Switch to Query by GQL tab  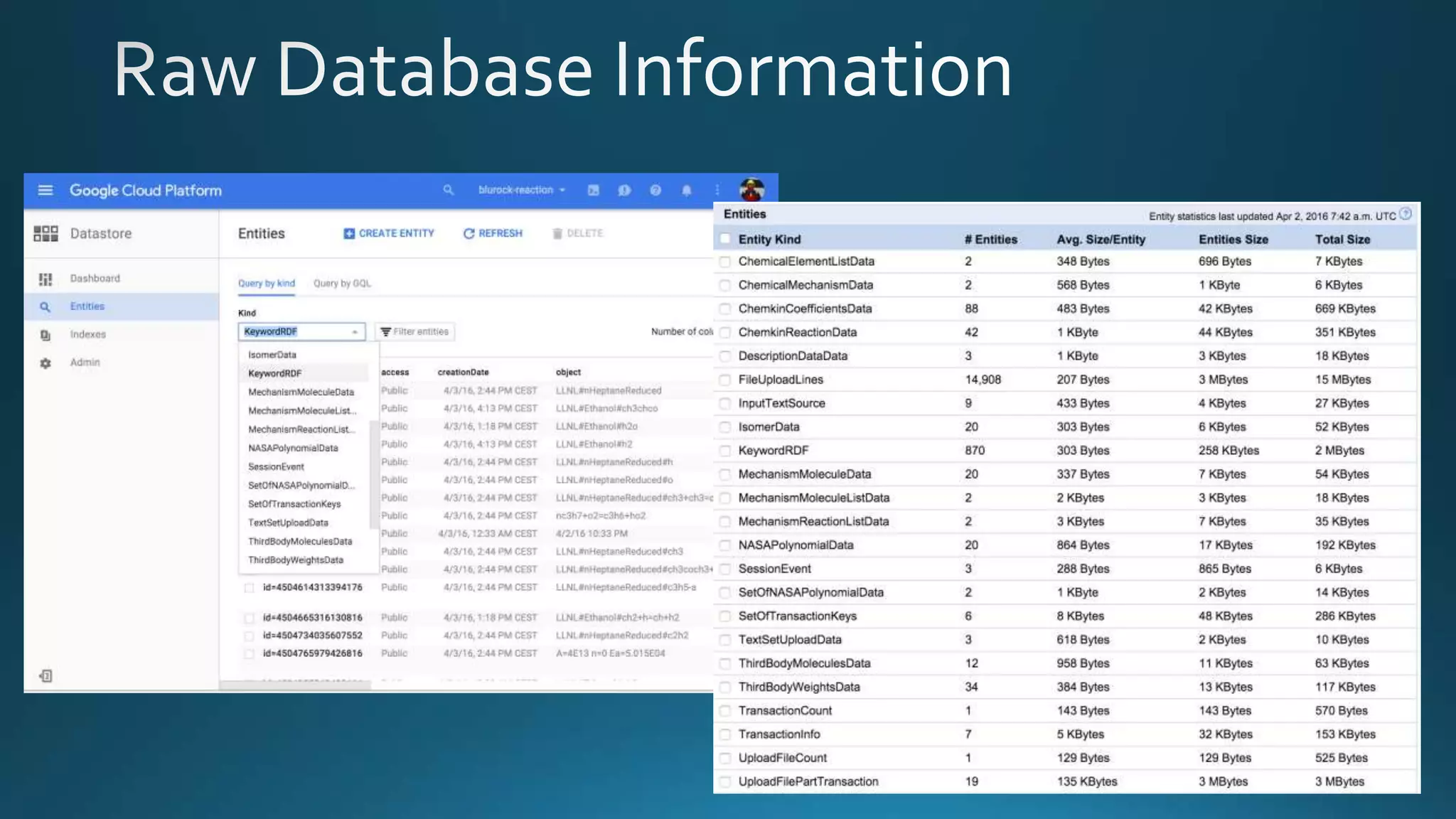coord(342,283)
